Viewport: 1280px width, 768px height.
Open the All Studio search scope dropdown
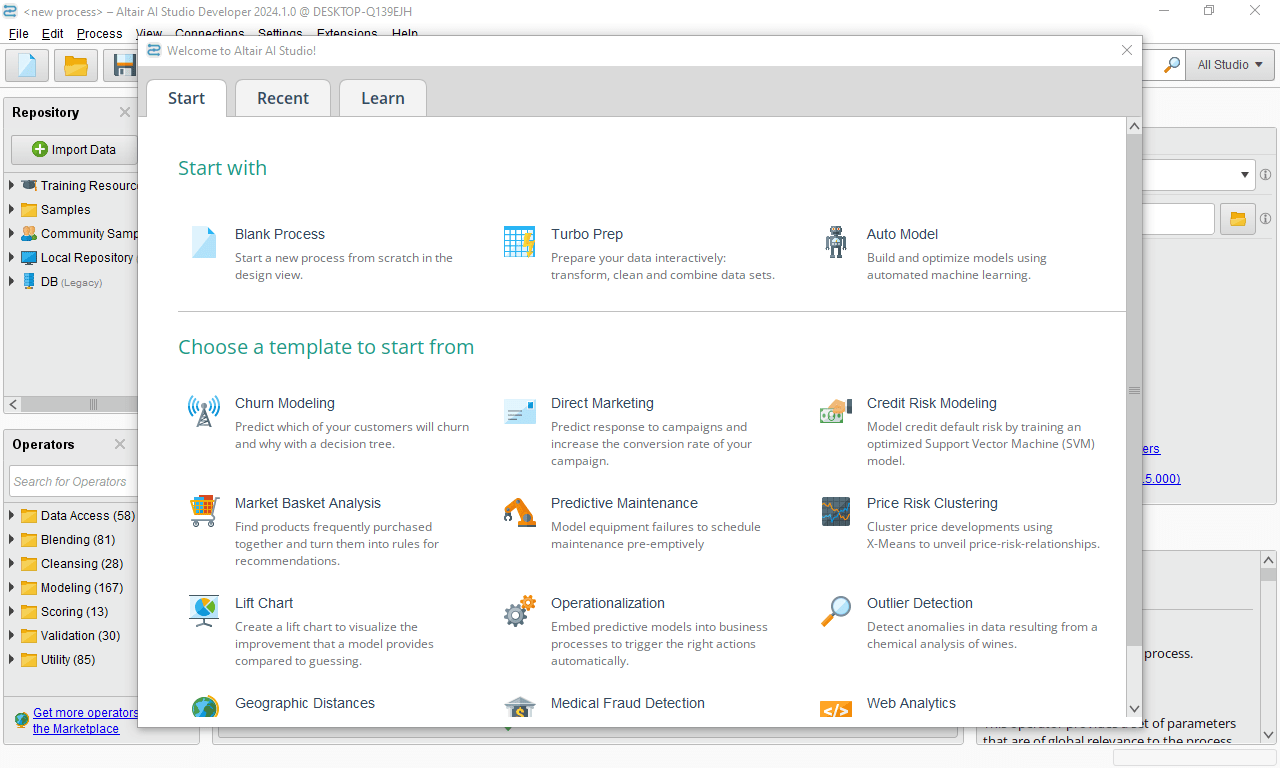point(1230,65)
